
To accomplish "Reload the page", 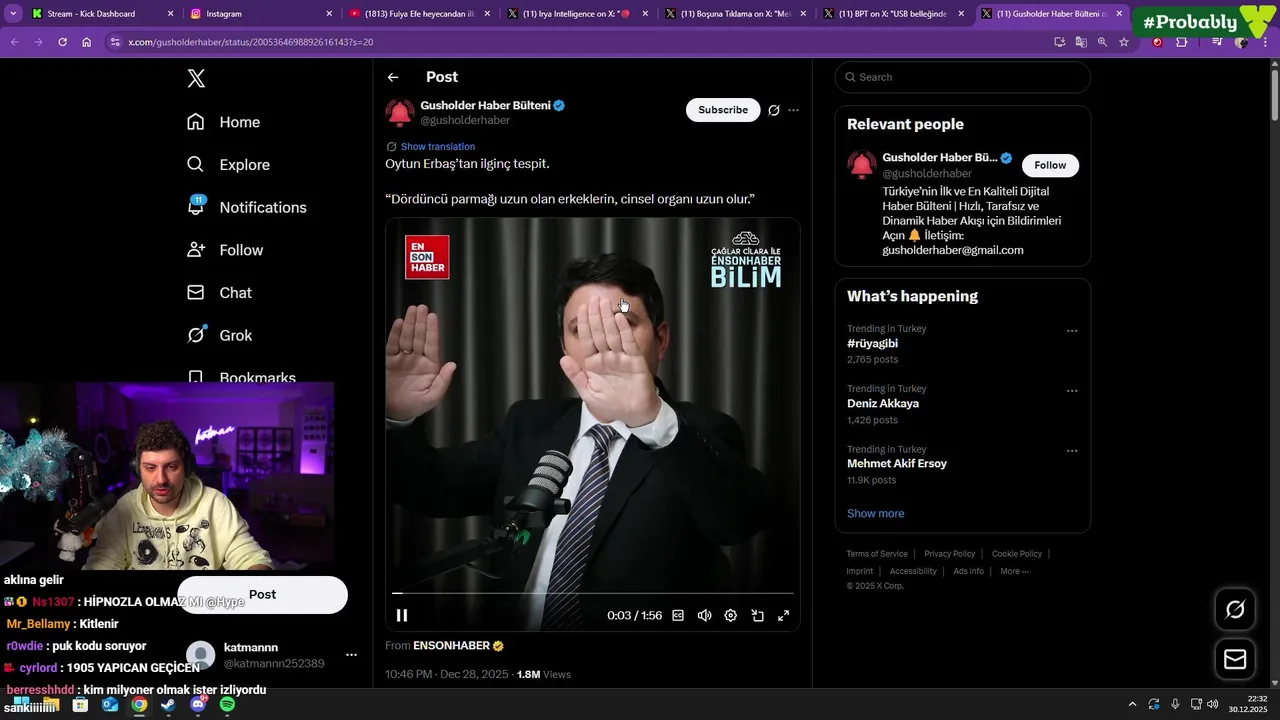I will point(62,42).
